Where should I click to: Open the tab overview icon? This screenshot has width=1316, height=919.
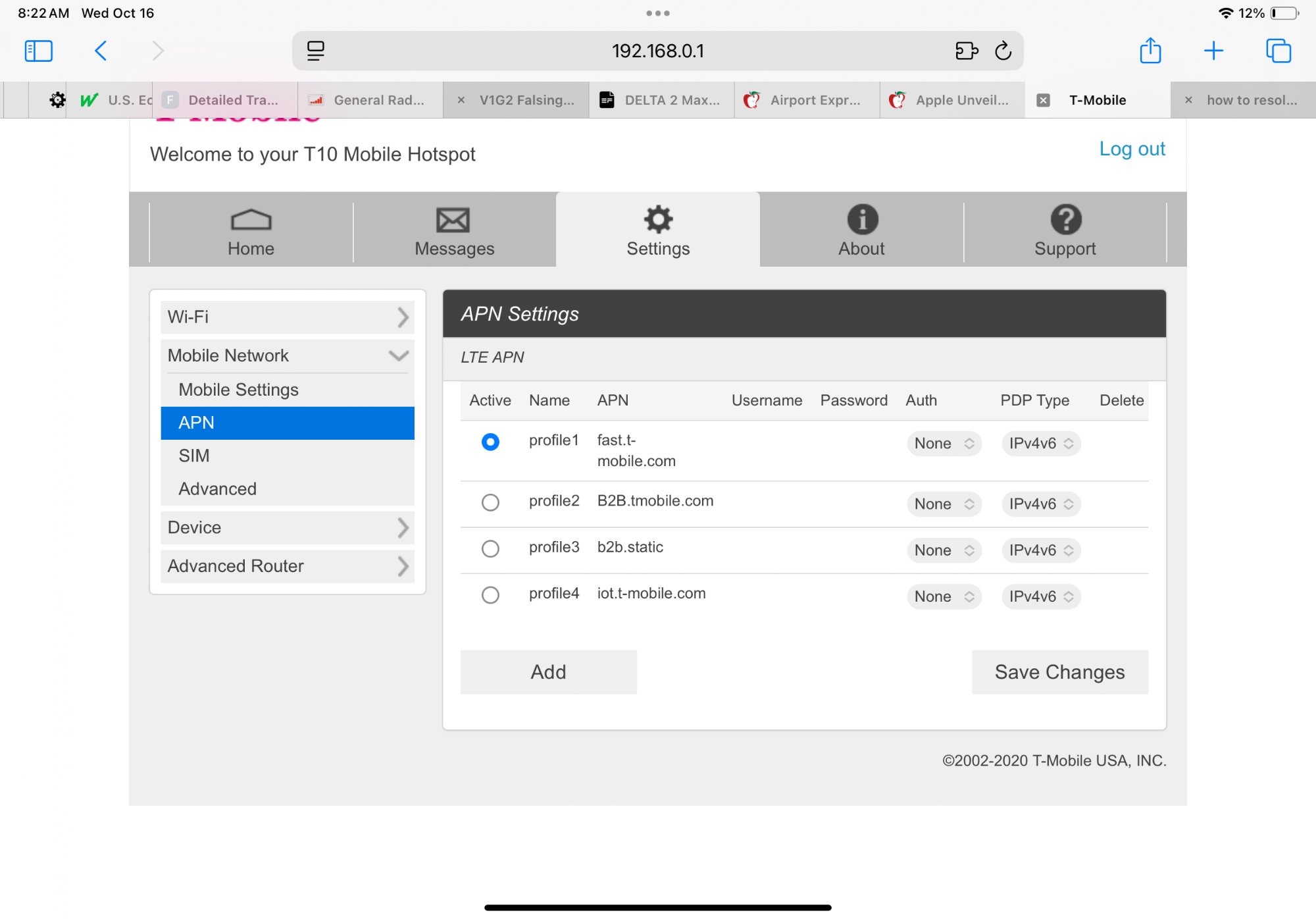pos(1278,51)
